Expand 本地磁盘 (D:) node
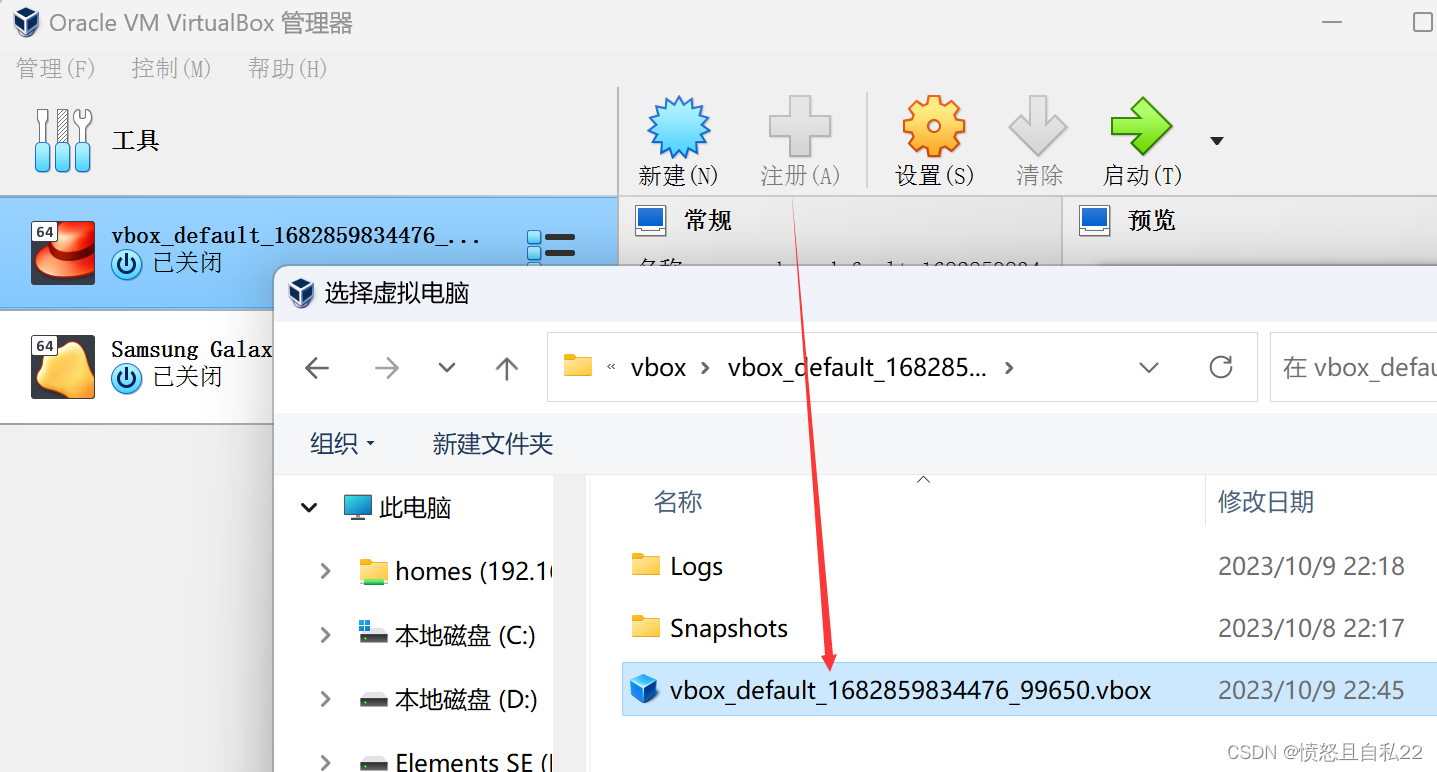Viewport: 1437px width, 772px height. click(x=325, y=700)
